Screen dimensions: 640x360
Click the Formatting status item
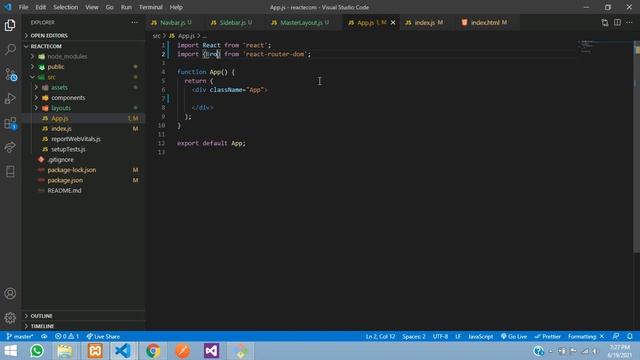tap(586, 336)
